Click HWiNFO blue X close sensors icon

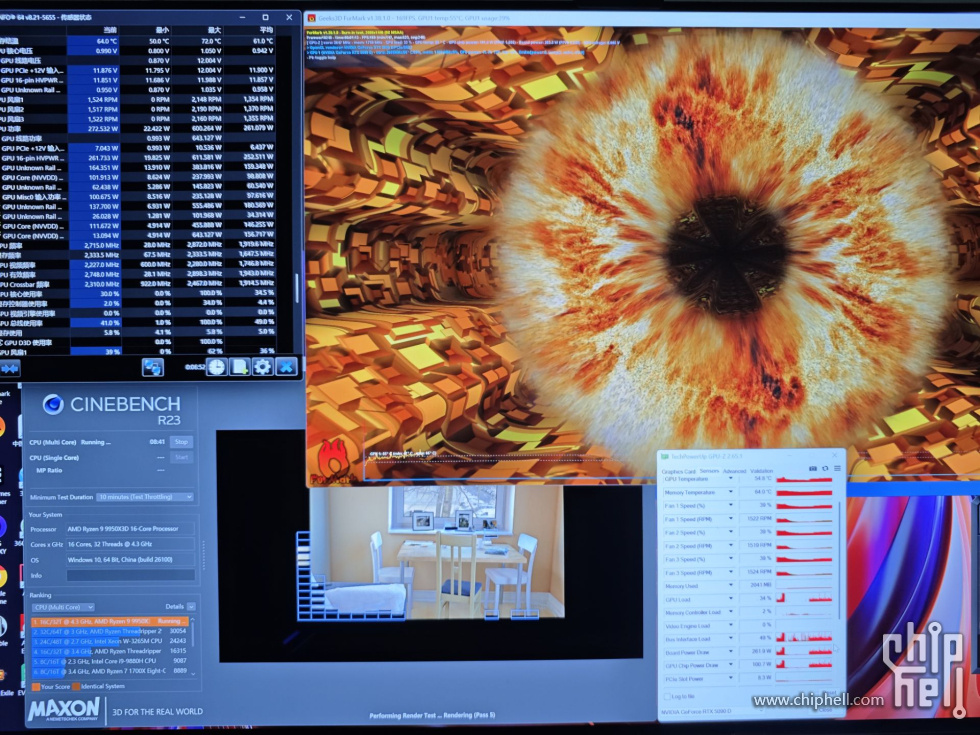[x=286, y=367]
